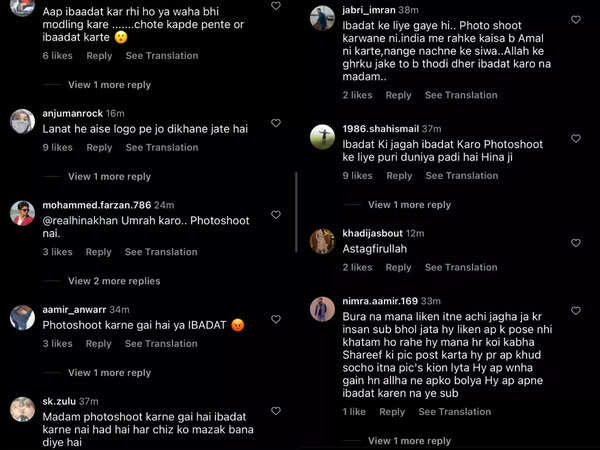Show 'View 1 more reply' under 1986.shahismail
The image size is (600, 450).
tap(409, 205)
